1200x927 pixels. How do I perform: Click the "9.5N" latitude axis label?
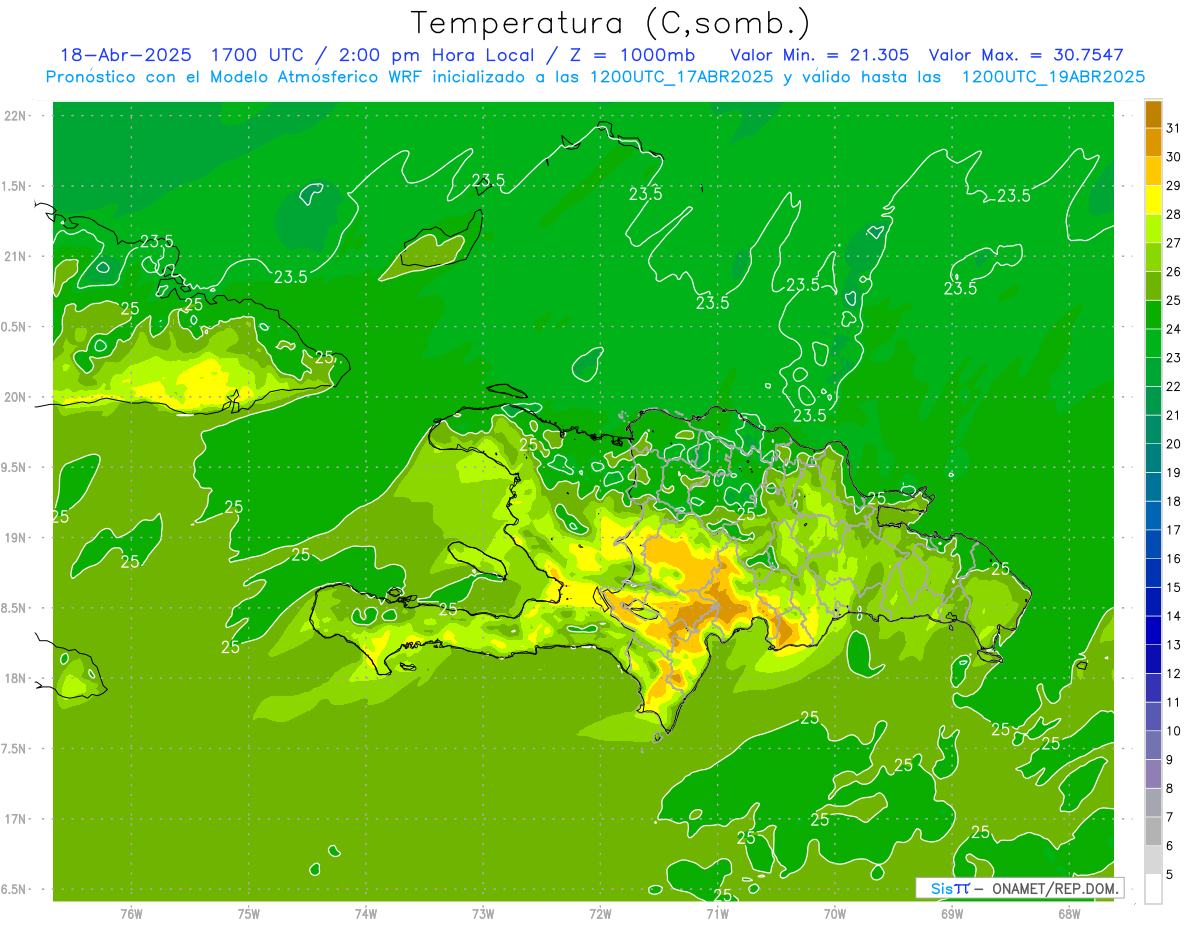14,468
